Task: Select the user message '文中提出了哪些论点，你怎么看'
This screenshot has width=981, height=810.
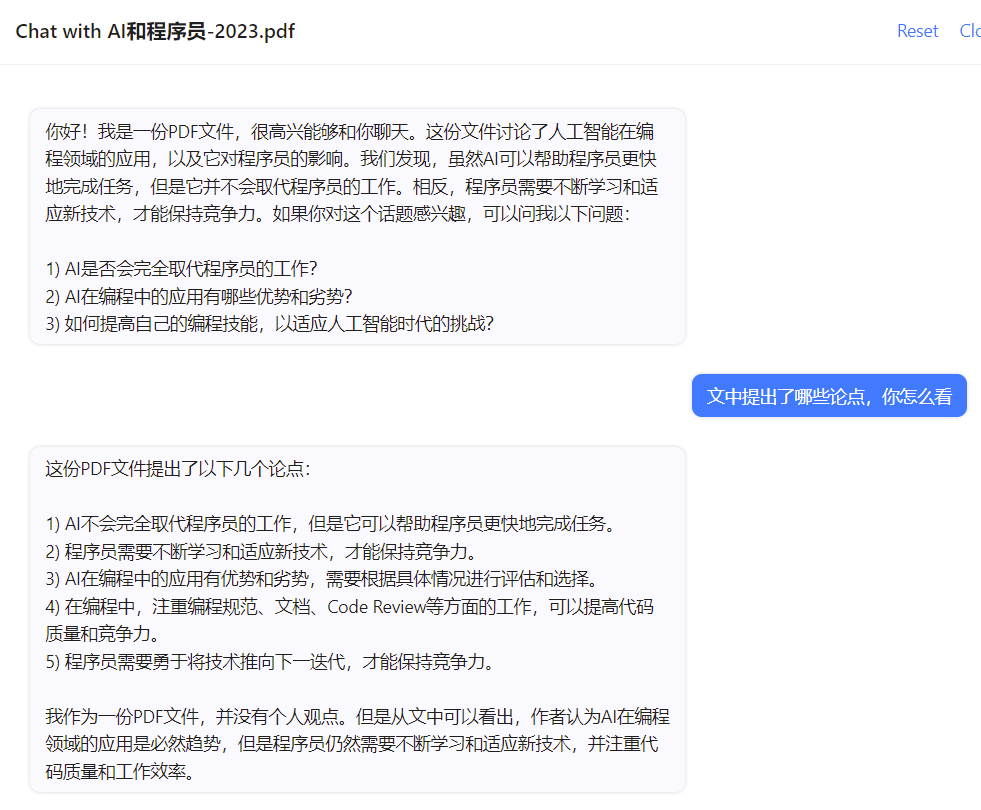Action: click(x=829, y=396)
